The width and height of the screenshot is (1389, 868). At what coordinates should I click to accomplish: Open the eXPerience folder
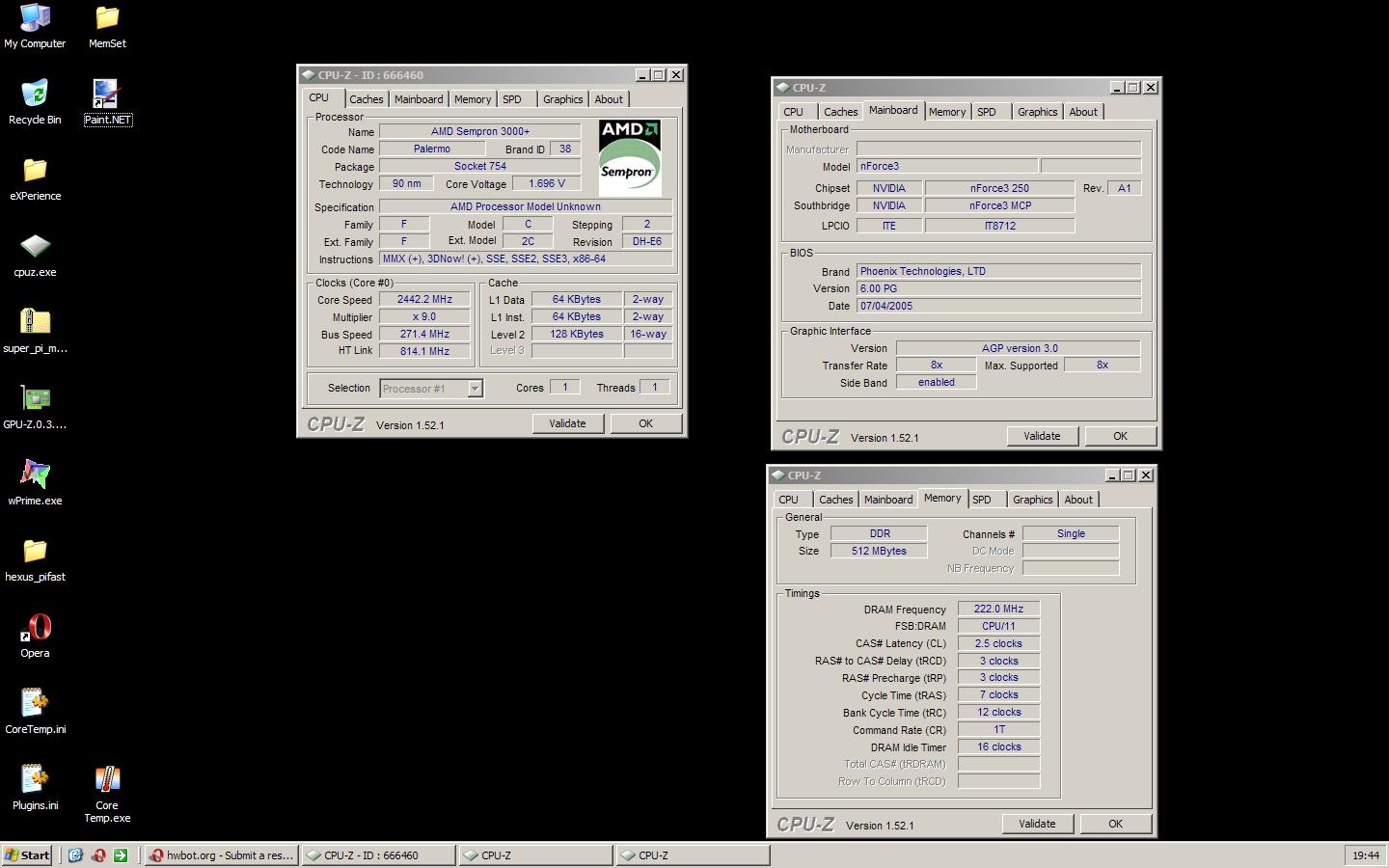(35, 171)
